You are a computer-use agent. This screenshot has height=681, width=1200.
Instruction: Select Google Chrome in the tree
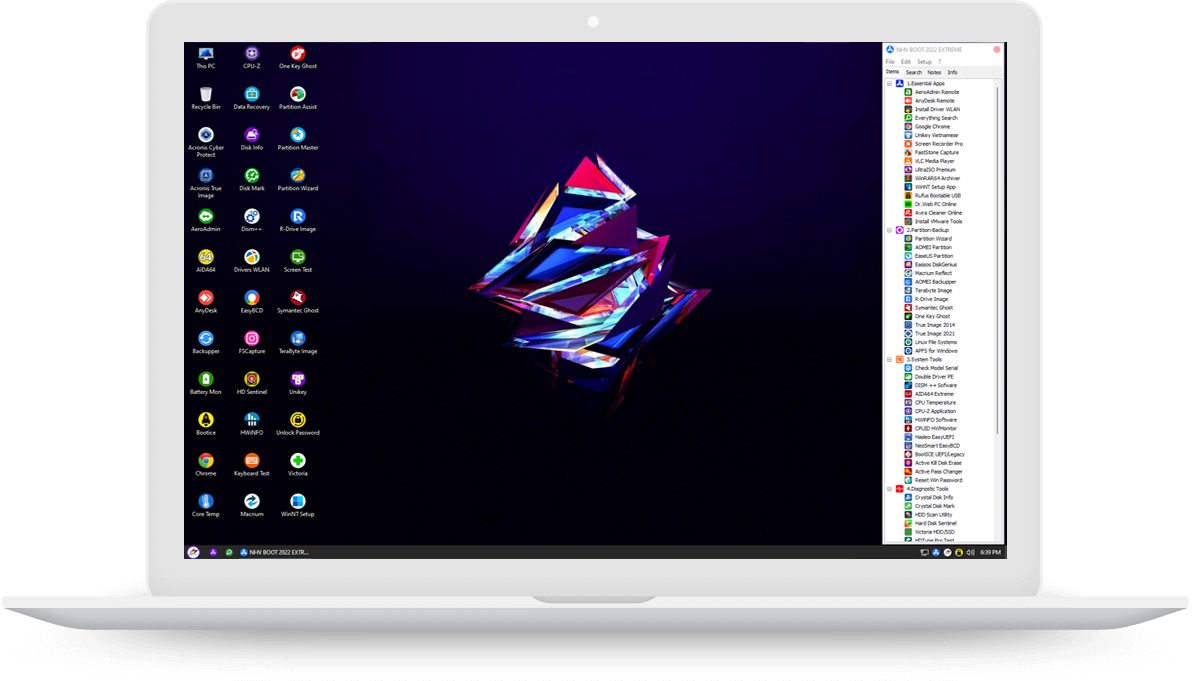[x=927, y=127]
